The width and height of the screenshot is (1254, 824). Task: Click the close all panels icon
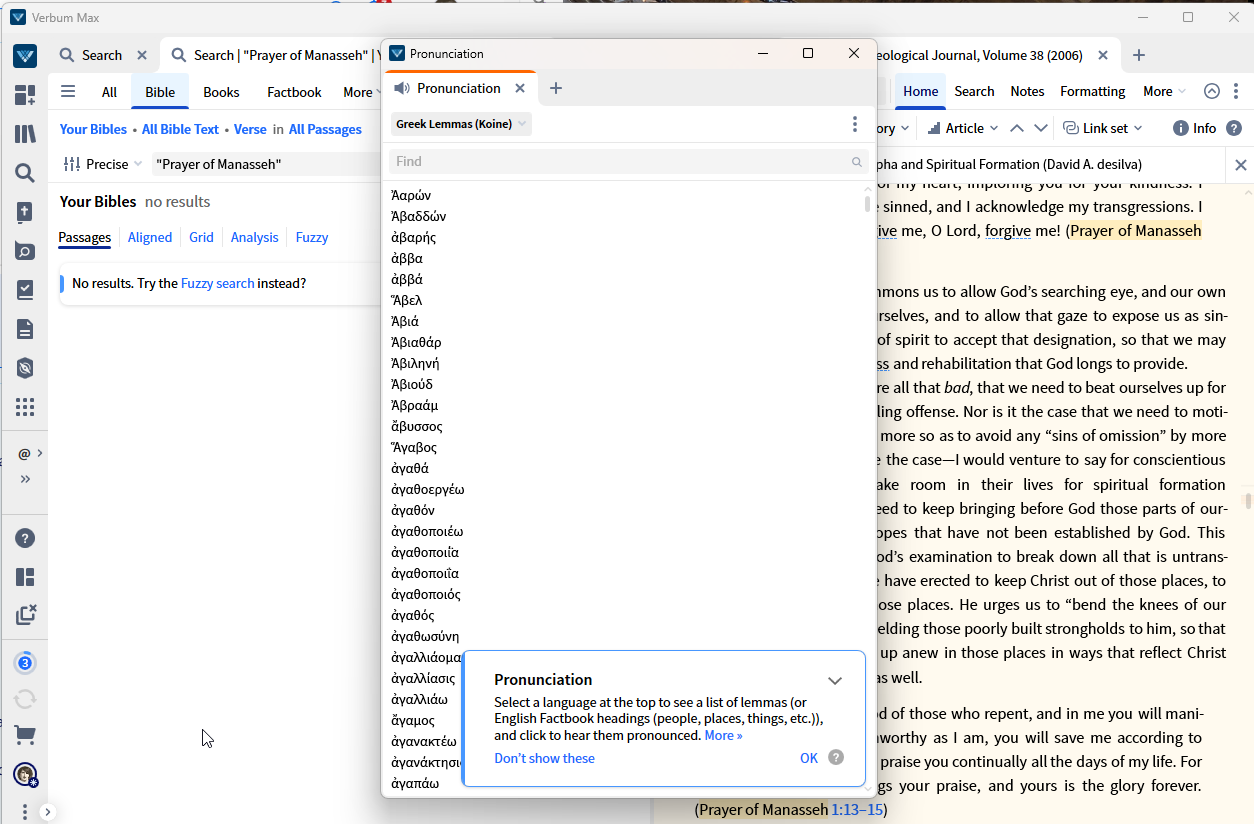pyautogui.click(x=25, y=615)
